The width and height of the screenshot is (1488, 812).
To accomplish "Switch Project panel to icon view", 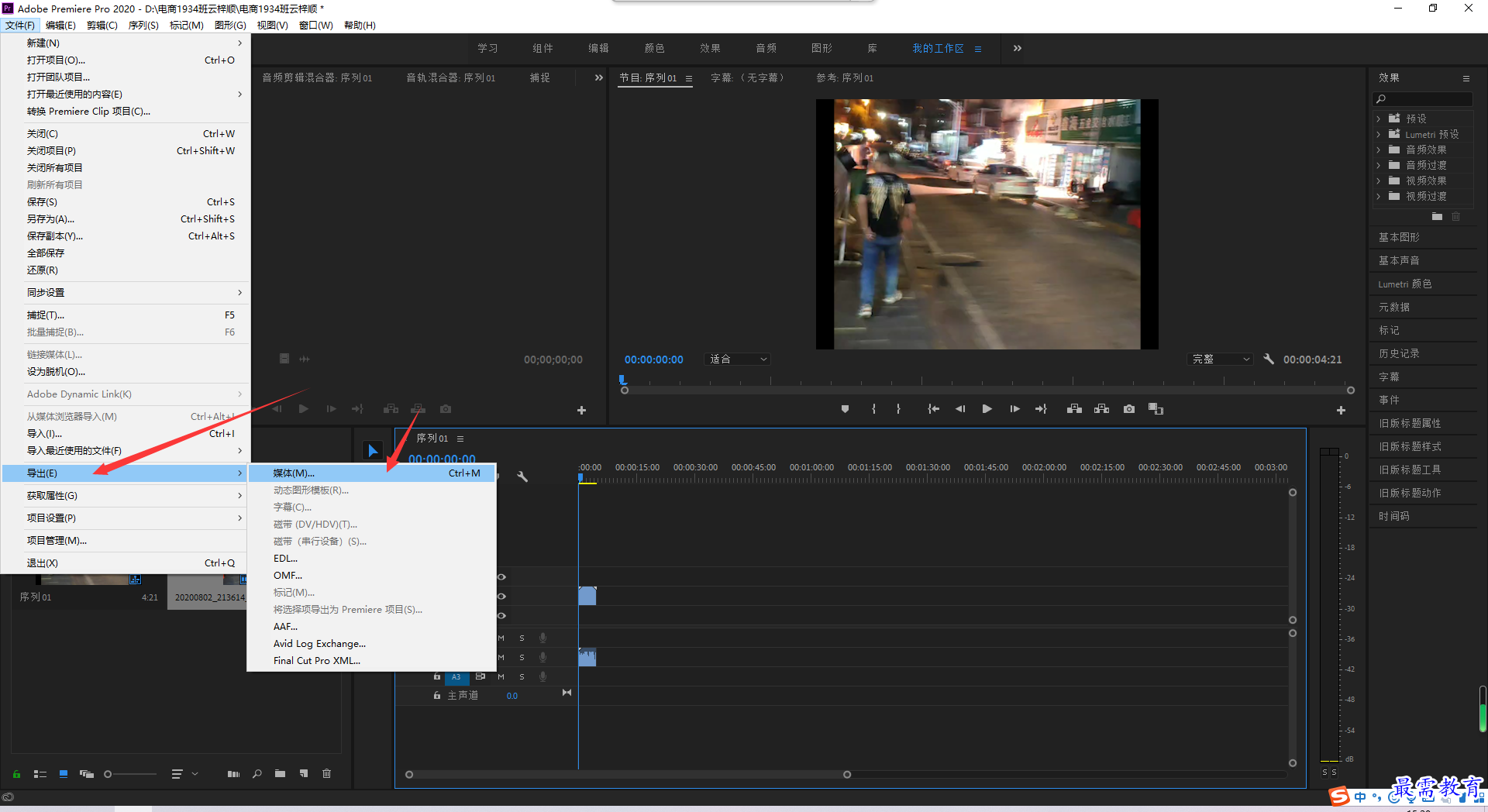I will click(64, 773).
